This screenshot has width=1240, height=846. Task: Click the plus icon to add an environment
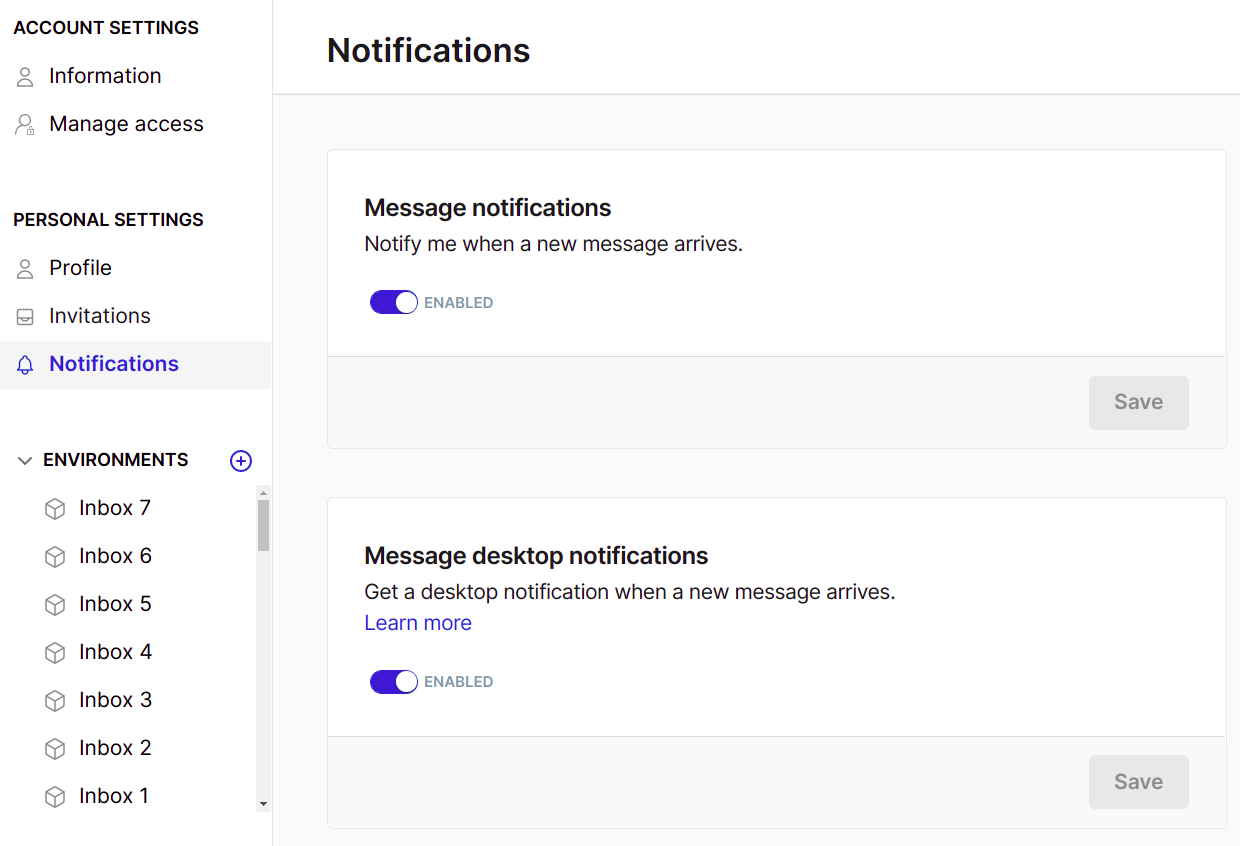(241, 460)
